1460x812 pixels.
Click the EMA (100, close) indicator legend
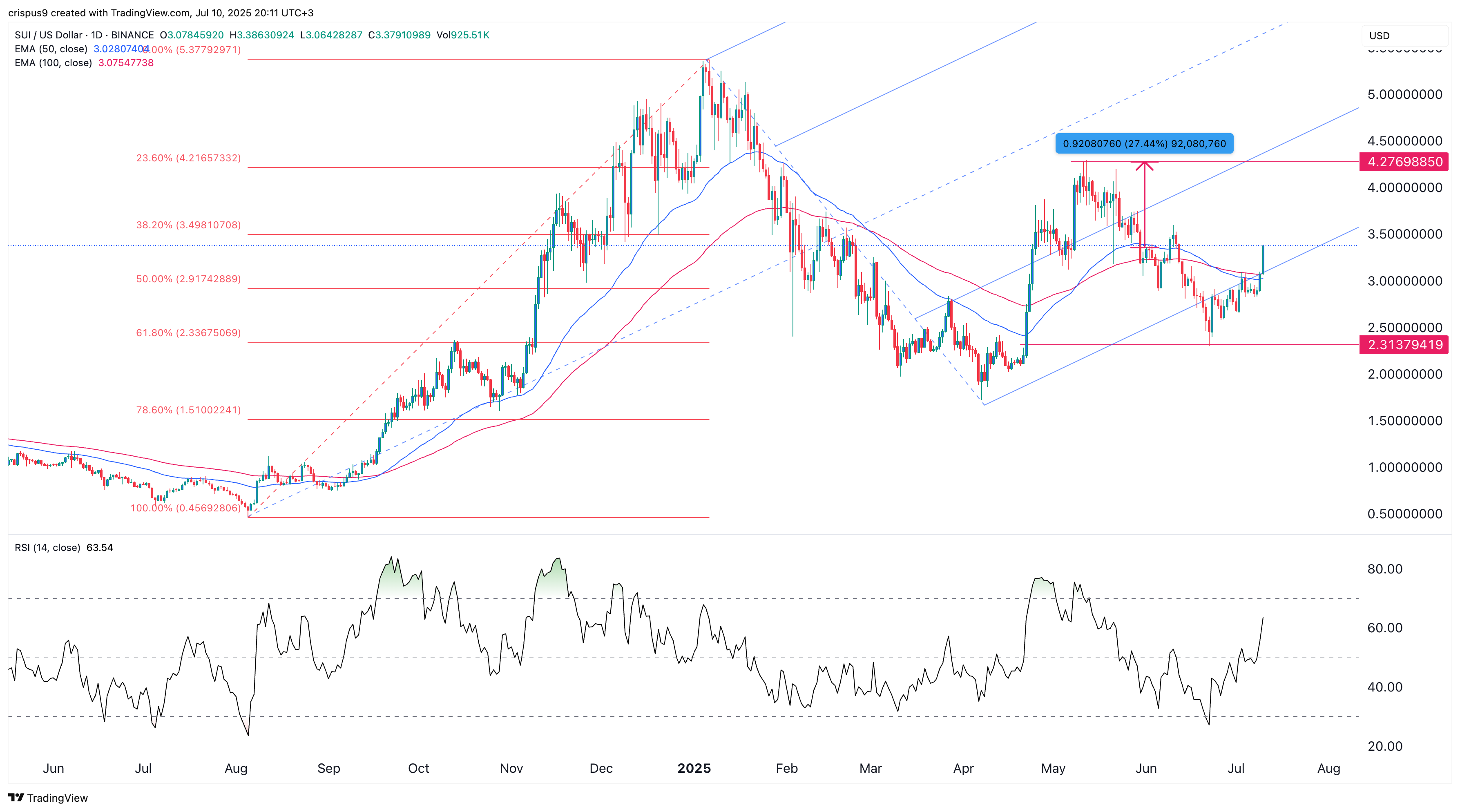tap(53, 63)
